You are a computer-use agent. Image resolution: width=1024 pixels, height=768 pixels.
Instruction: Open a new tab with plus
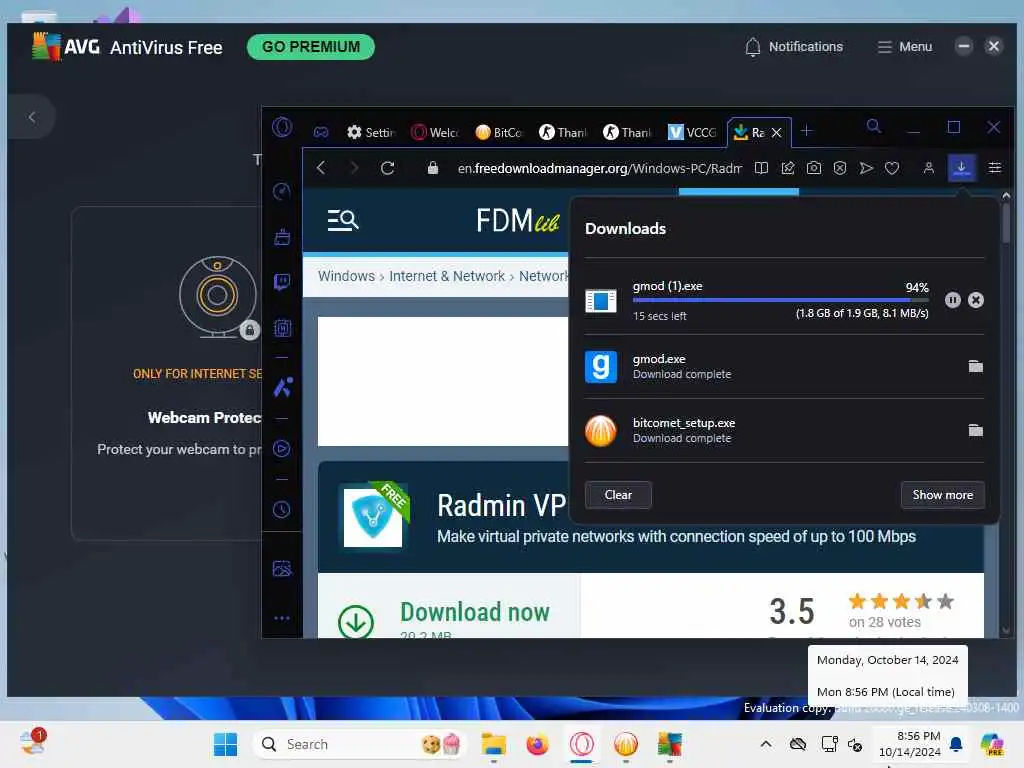(807, 131)
